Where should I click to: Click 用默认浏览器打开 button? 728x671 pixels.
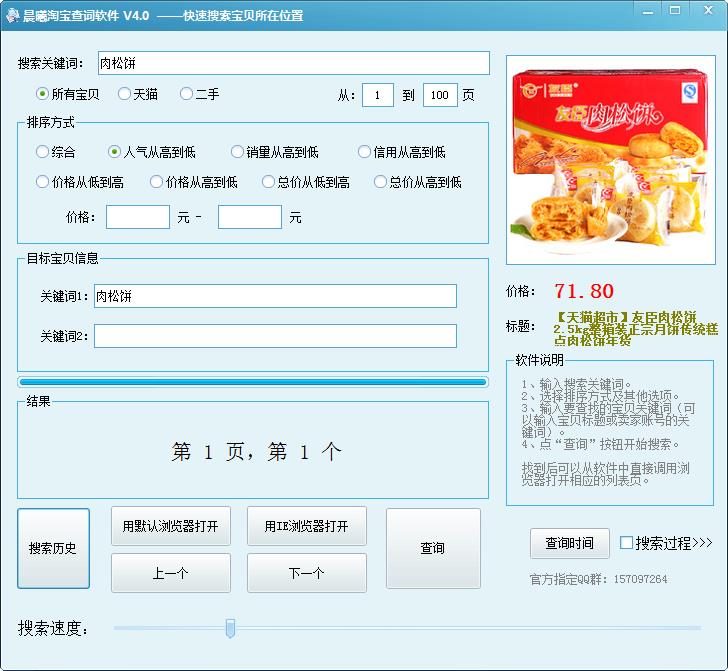pyautogui.click(x=171, y=526)
